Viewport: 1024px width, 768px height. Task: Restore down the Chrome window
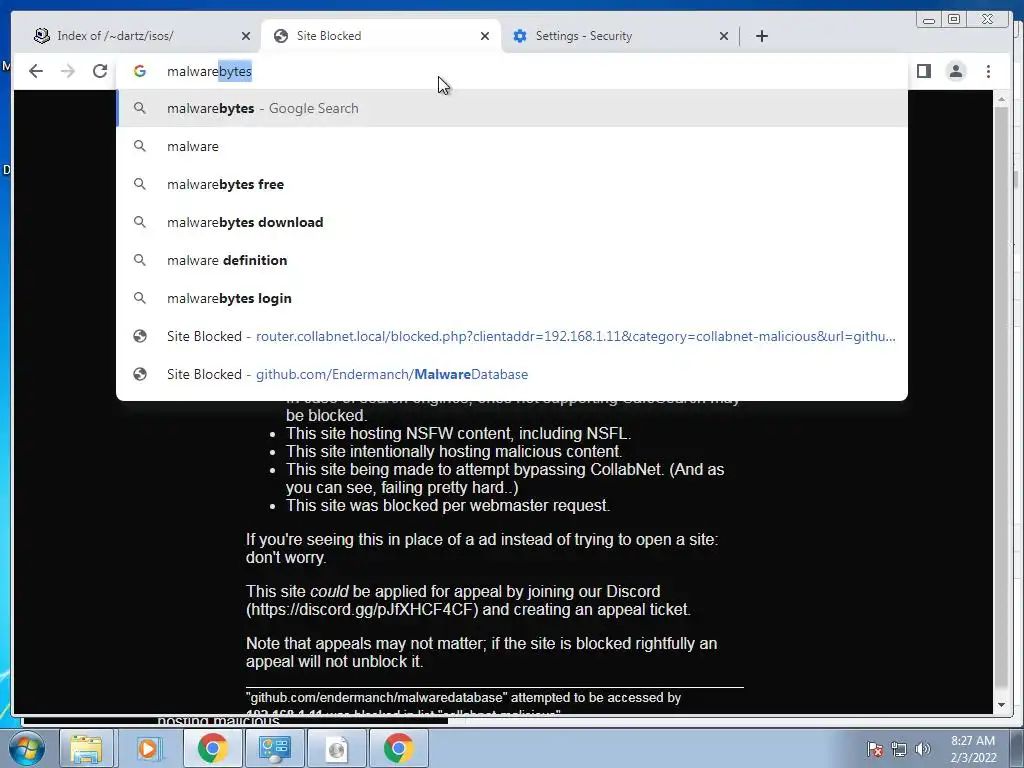pyautogui.click(x=954, y=20)
